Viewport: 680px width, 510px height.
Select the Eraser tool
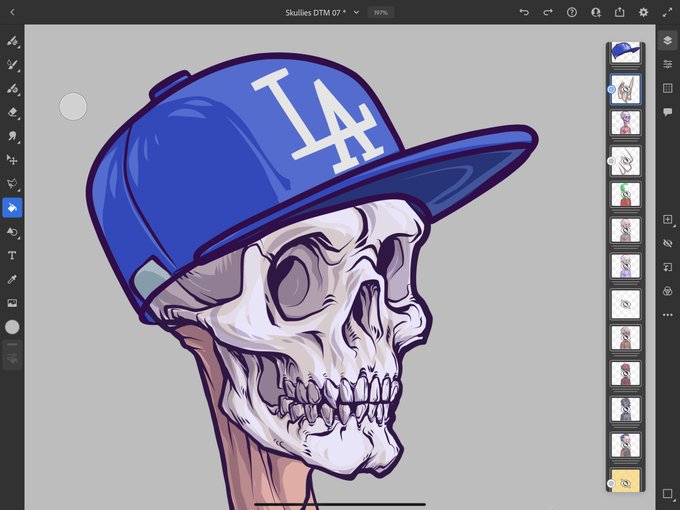12,112
